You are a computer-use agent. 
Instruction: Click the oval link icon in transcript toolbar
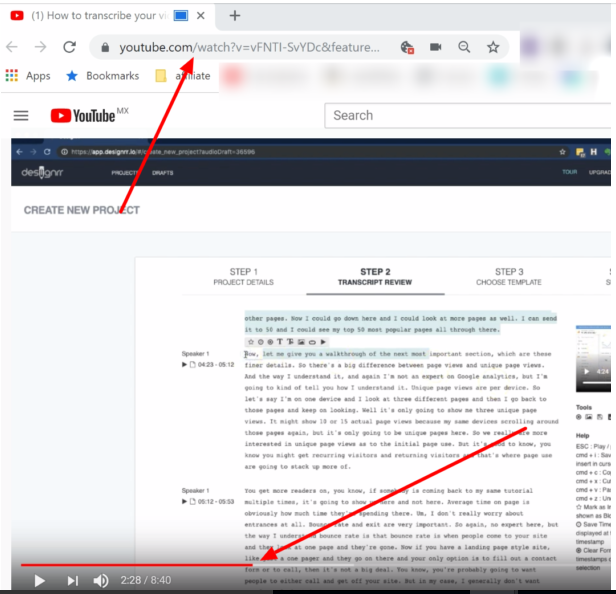312,342
